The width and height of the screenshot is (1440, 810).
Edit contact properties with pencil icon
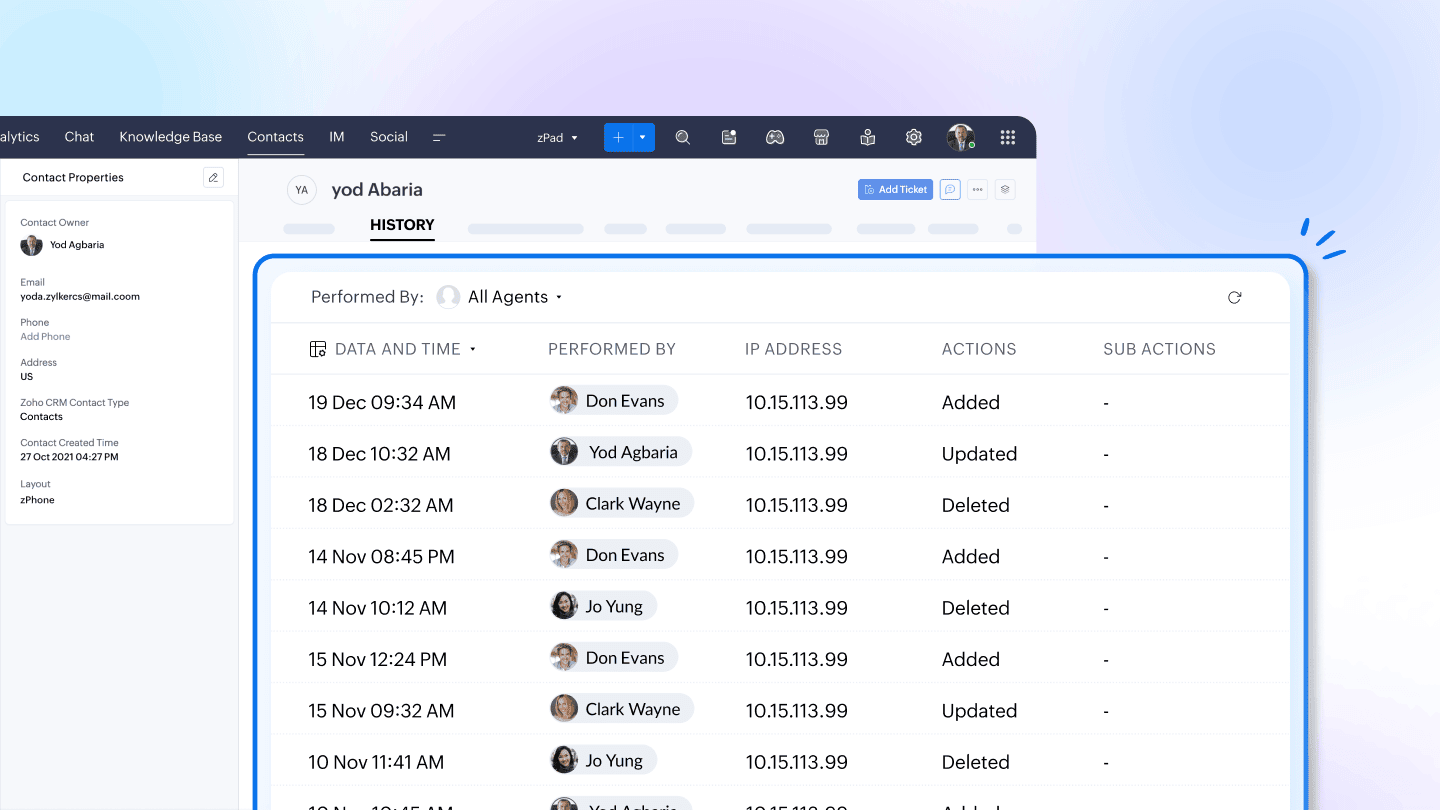tap(213, 178)
